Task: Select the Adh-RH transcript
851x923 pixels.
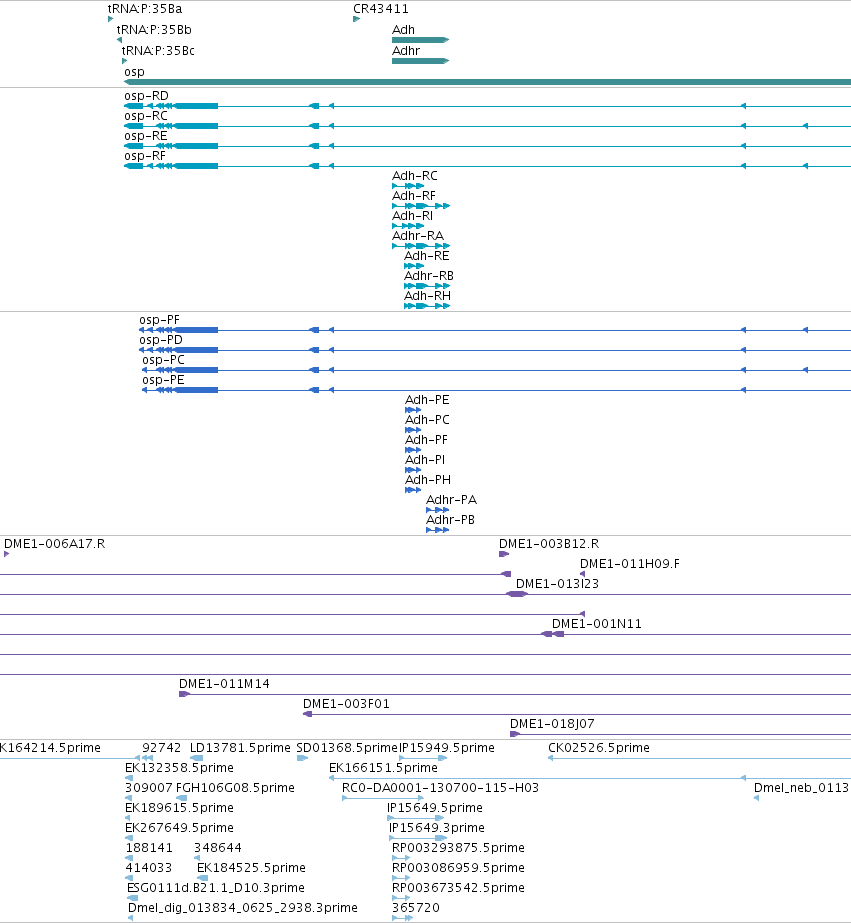Action: (427, 306)
